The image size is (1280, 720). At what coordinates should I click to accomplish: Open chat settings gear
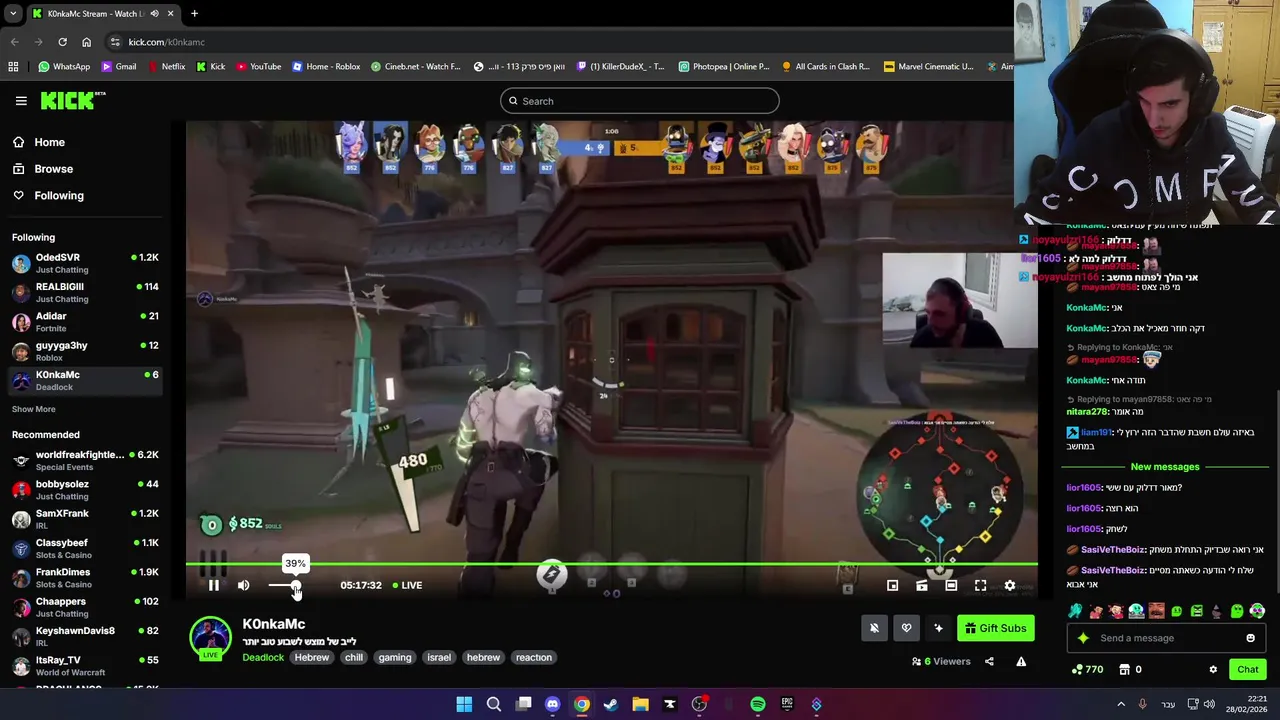click(1213, 670)
